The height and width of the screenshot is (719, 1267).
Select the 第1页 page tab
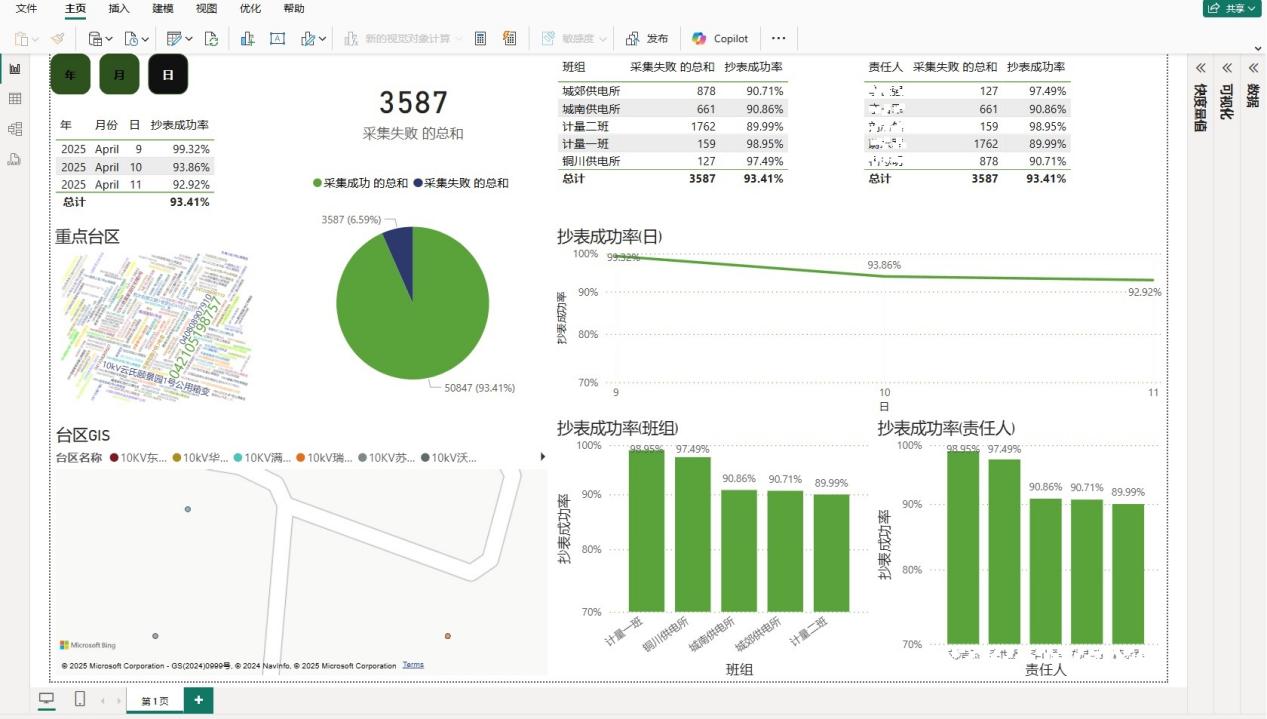[155, 701]
